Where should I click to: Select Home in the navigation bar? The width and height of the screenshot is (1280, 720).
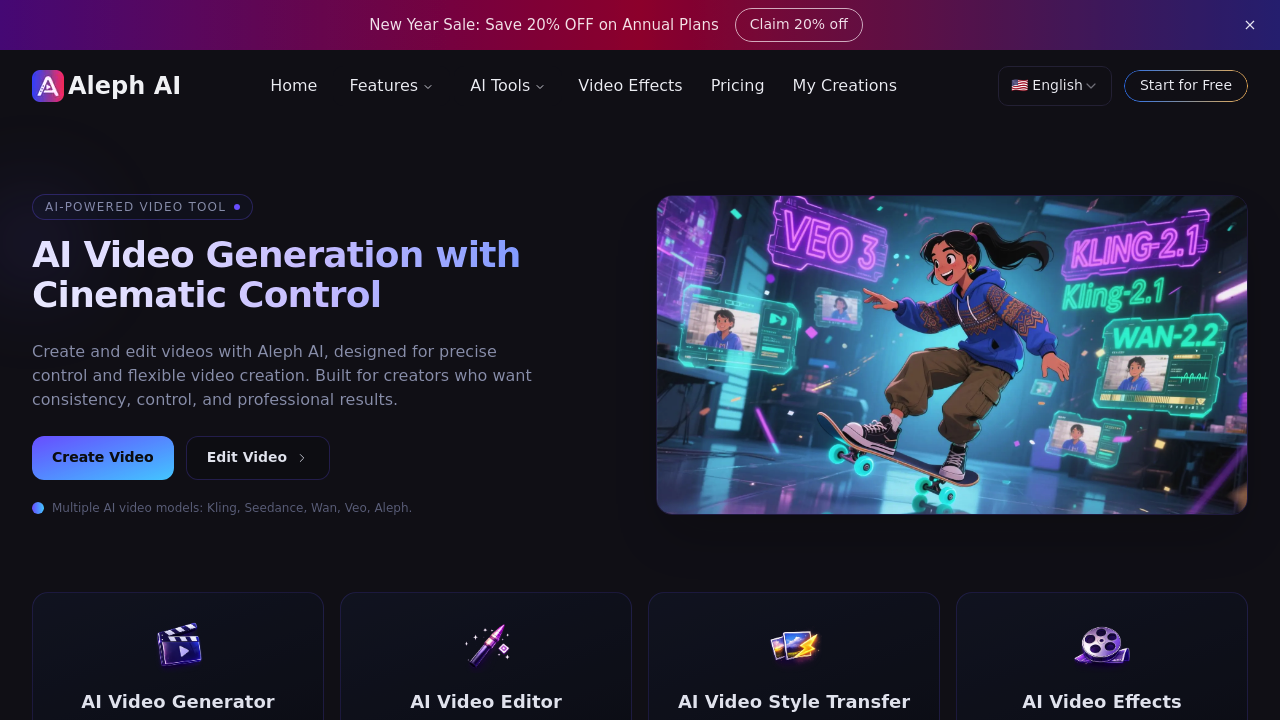pyautogui.click(x=293, y=85)
